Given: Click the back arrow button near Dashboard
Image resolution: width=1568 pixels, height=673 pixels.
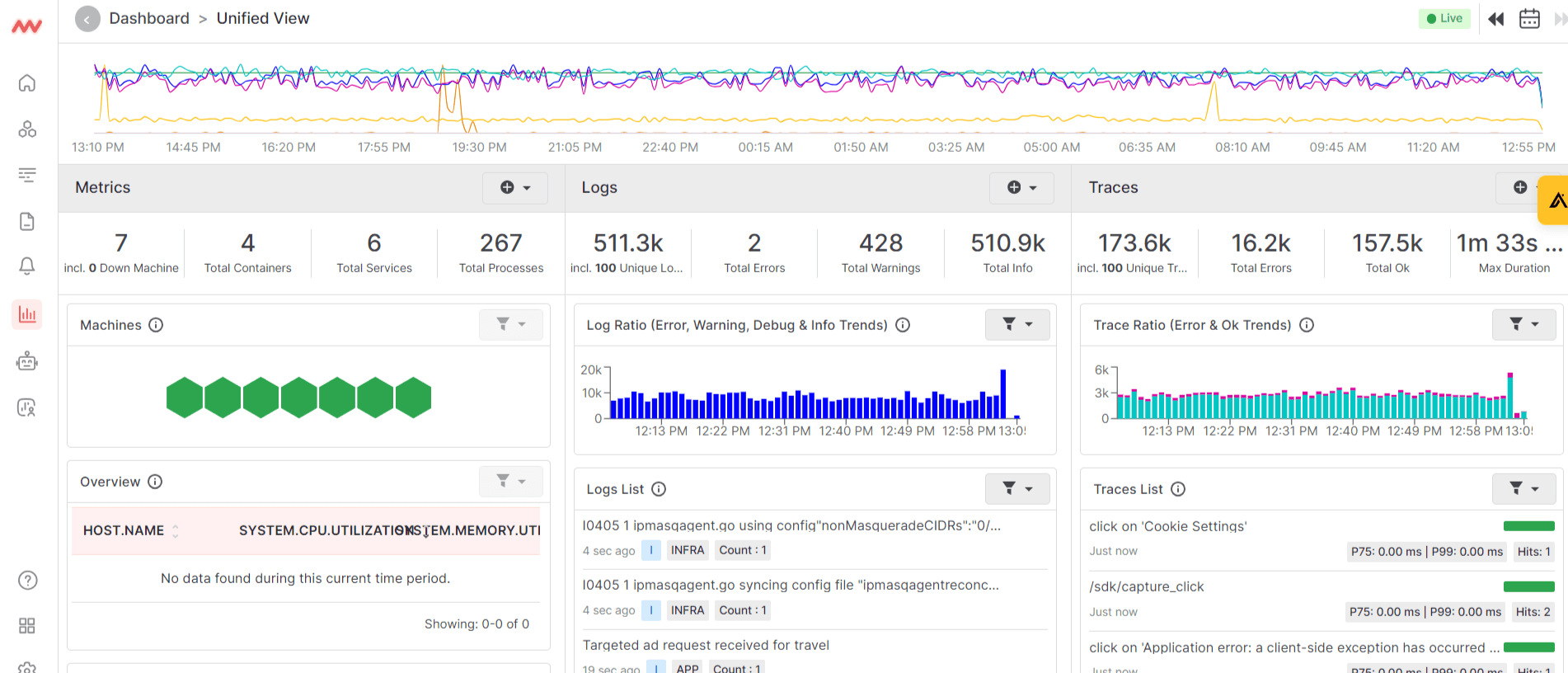Looking at the screenshot, I should 87,19.
